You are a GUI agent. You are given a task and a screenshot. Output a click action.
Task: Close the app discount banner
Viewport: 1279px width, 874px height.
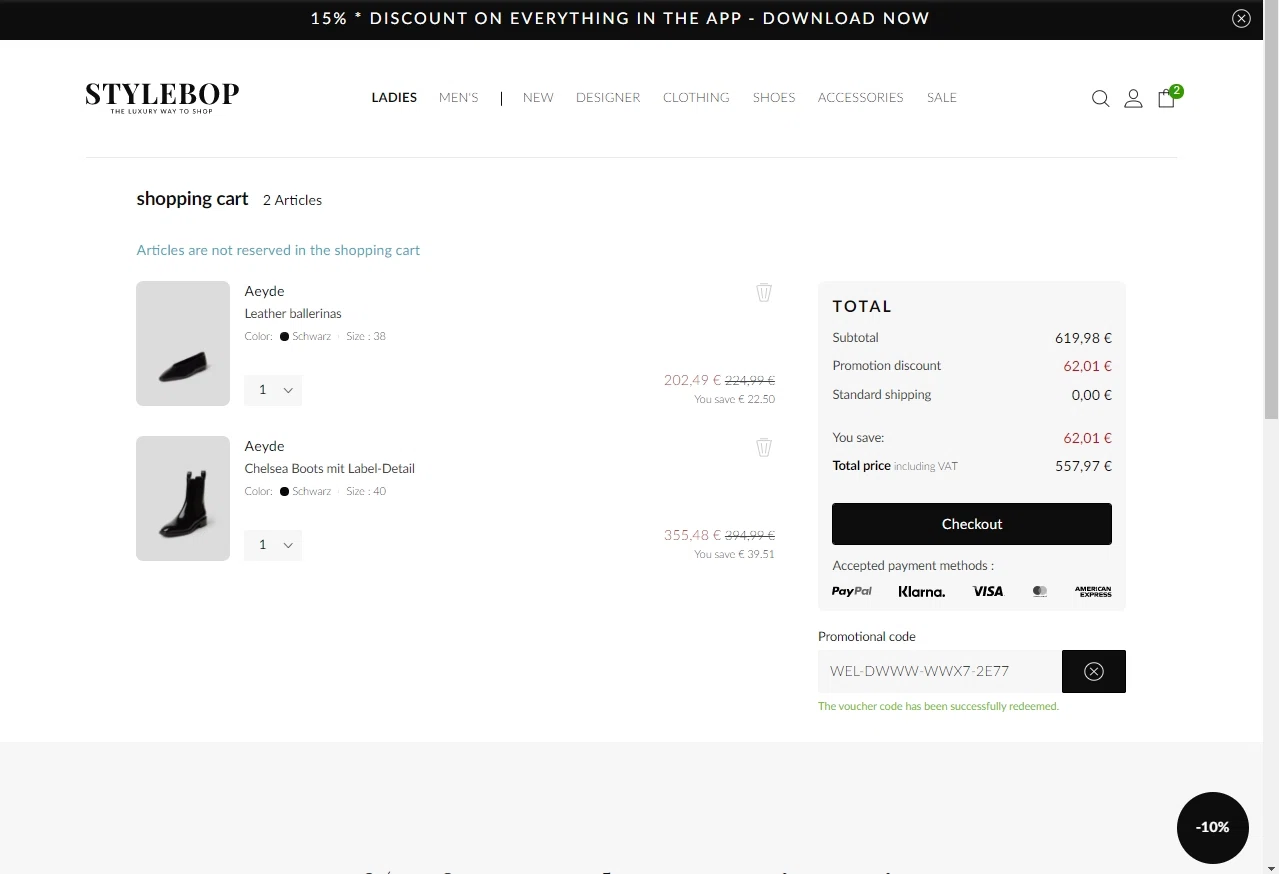pos(1241,18)
